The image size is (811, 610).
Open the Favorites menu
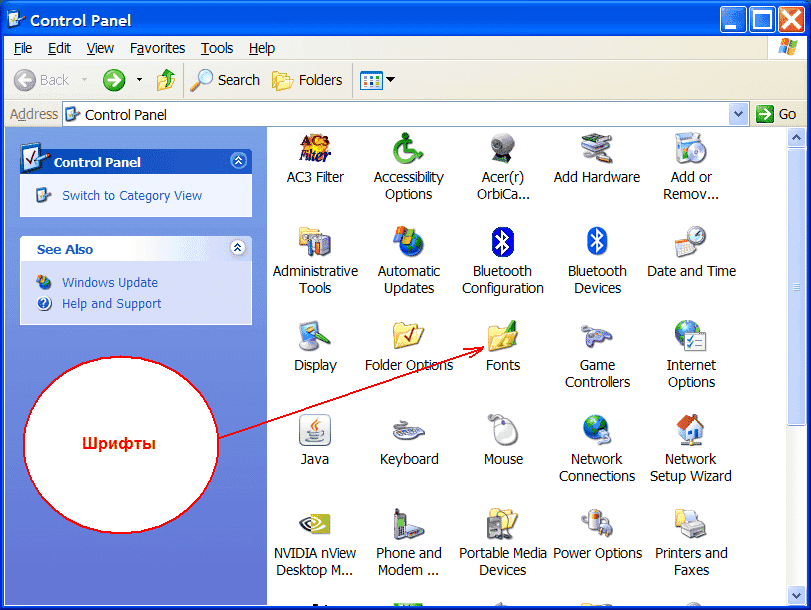(157, 48)
